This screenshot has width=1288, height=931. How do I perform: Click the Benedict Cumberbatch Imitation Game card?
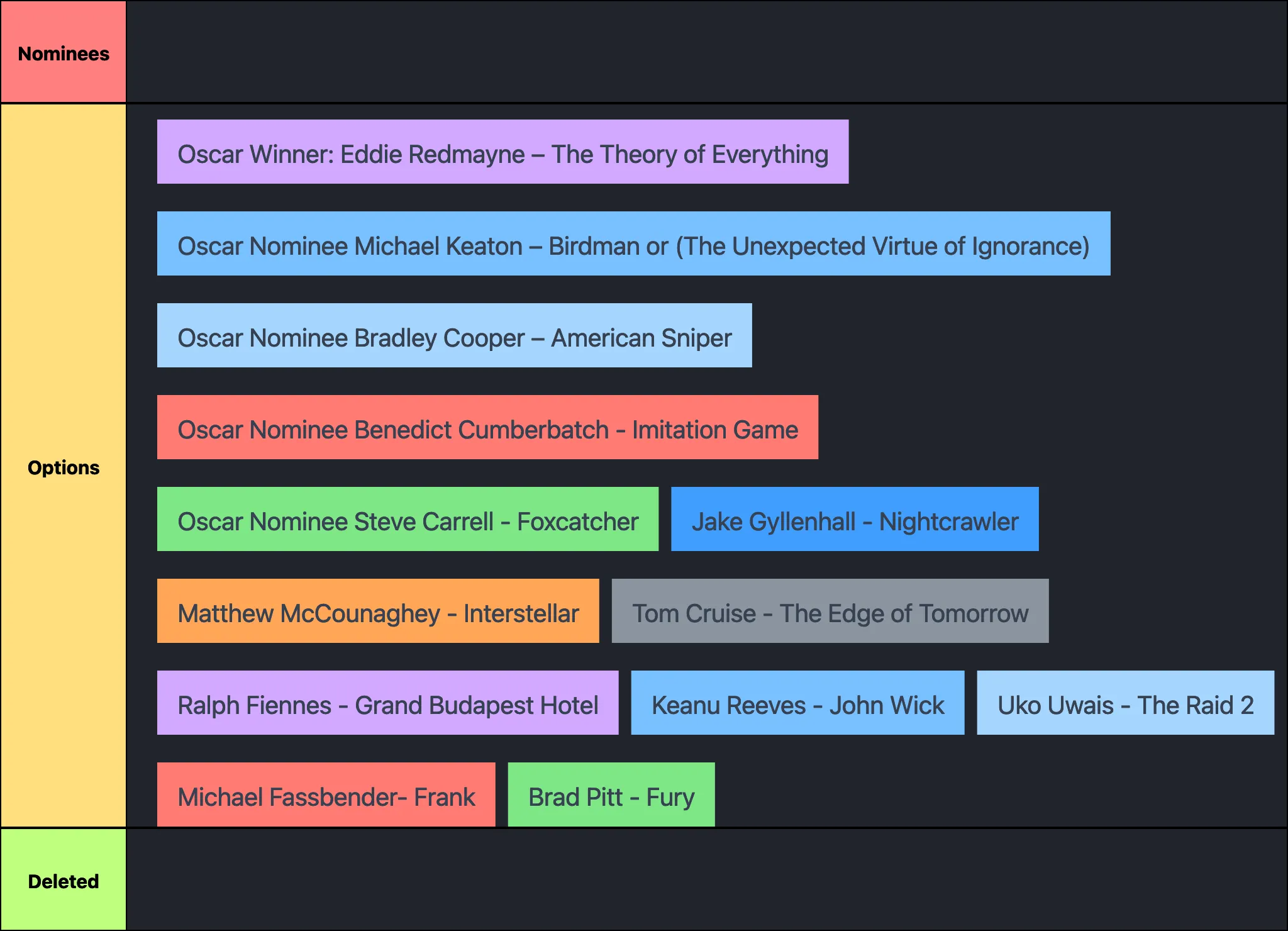coord(487,428)
